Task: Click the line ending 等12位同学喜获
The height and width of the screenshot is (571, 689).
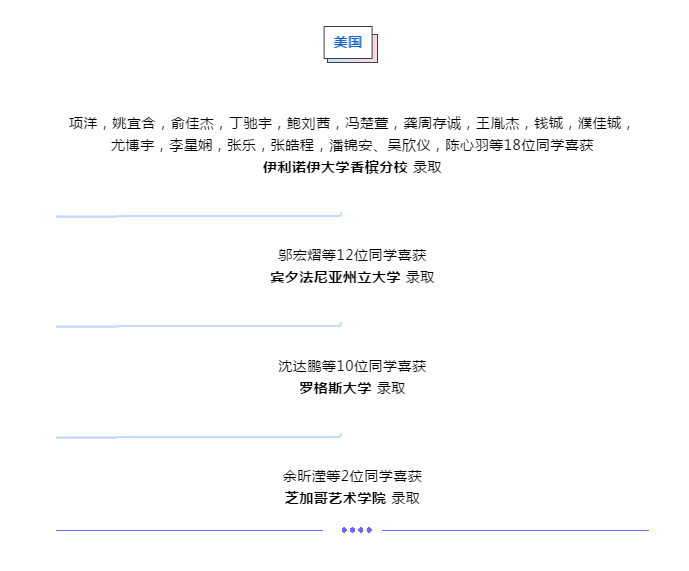Action: (x=352, y=255)
